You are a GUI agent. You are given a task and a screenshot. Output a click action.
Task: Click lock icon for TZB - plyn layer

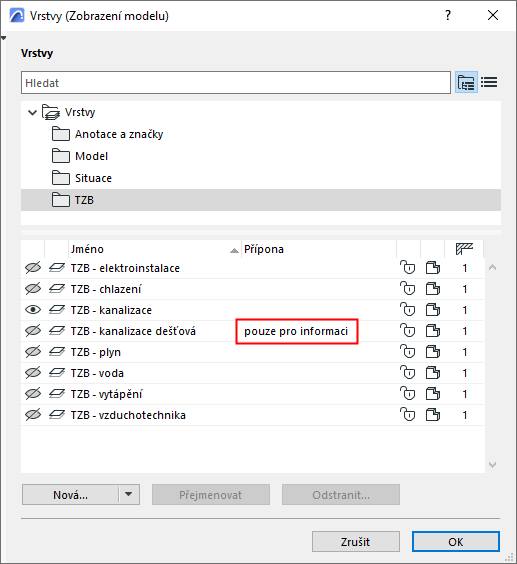(x=408, y=352)
